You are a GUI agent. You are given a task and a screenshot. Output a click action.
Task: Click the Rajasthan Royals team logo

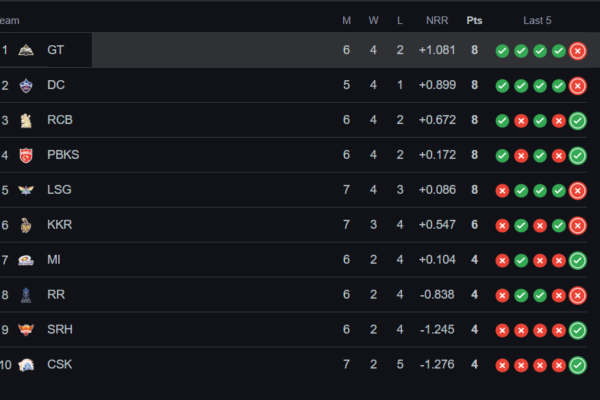pyautogui.click(x=26, y=295)
